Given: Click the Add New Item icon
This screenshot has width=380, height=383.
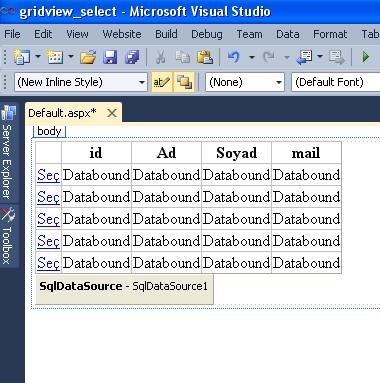Looking at the screenshot, I should [55, 57].
